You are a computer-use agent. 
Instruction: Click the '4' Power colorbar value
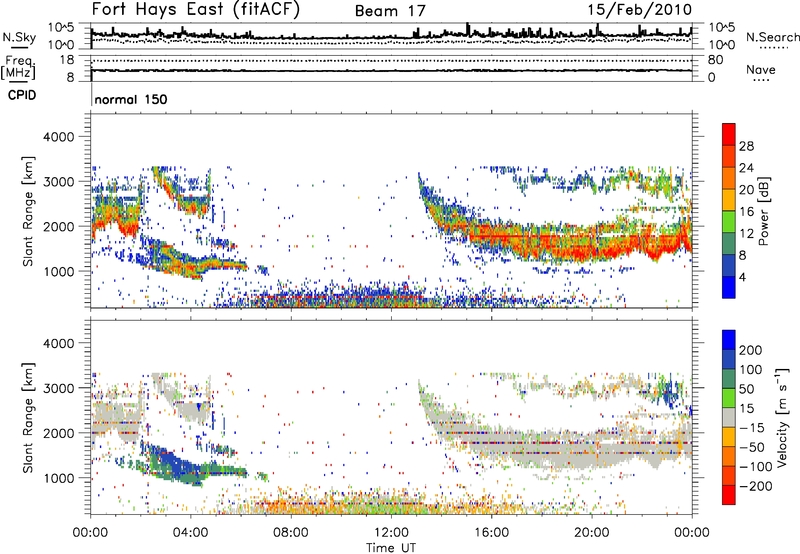click(743, 278)
